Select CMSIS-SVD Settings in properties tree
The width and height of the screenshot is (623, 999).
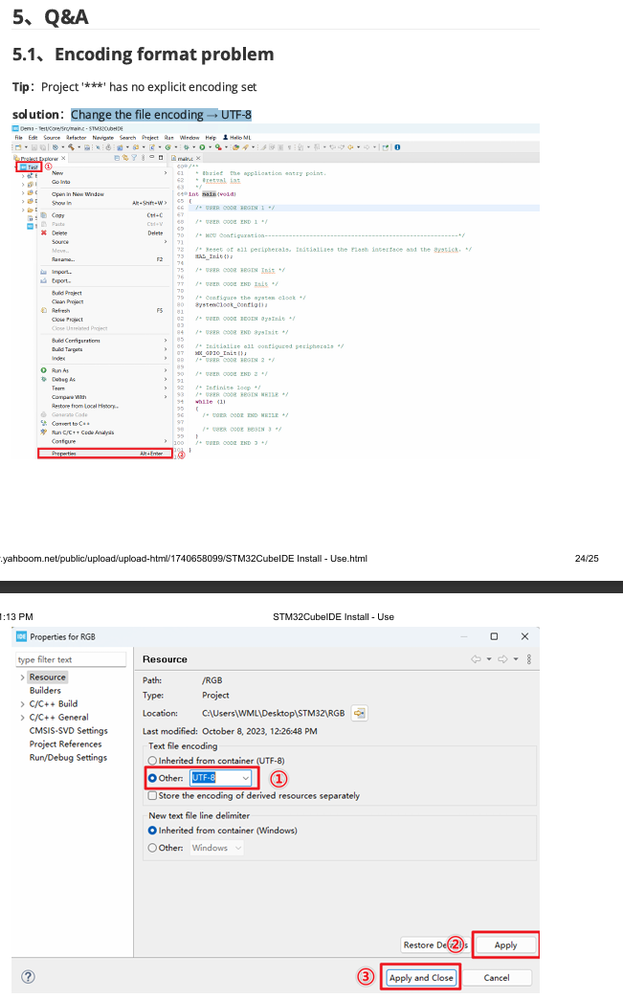click(68, 731)
